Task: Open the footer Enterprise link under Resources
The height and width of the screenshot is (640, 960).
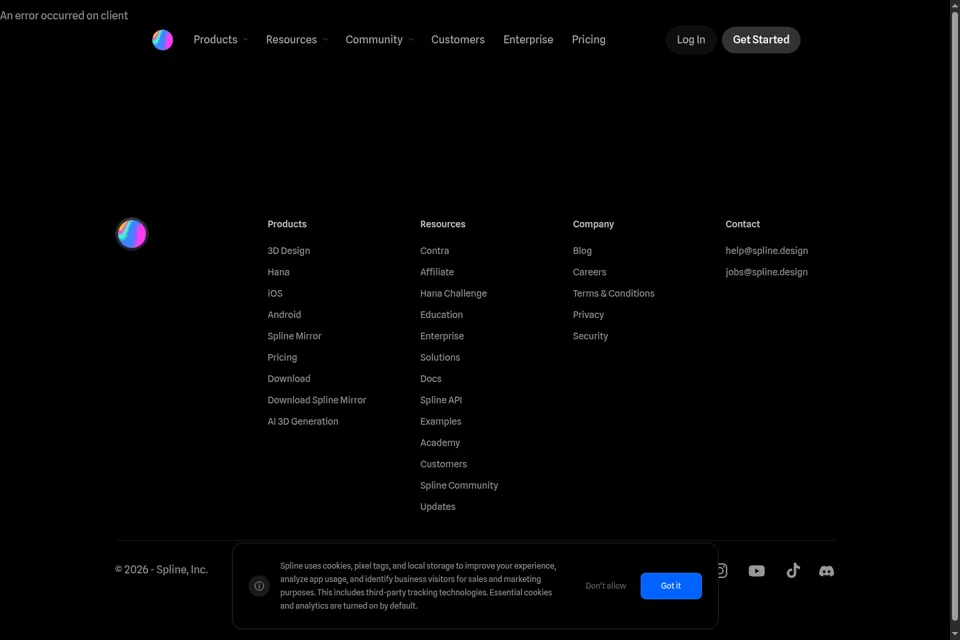Action: 442,336
